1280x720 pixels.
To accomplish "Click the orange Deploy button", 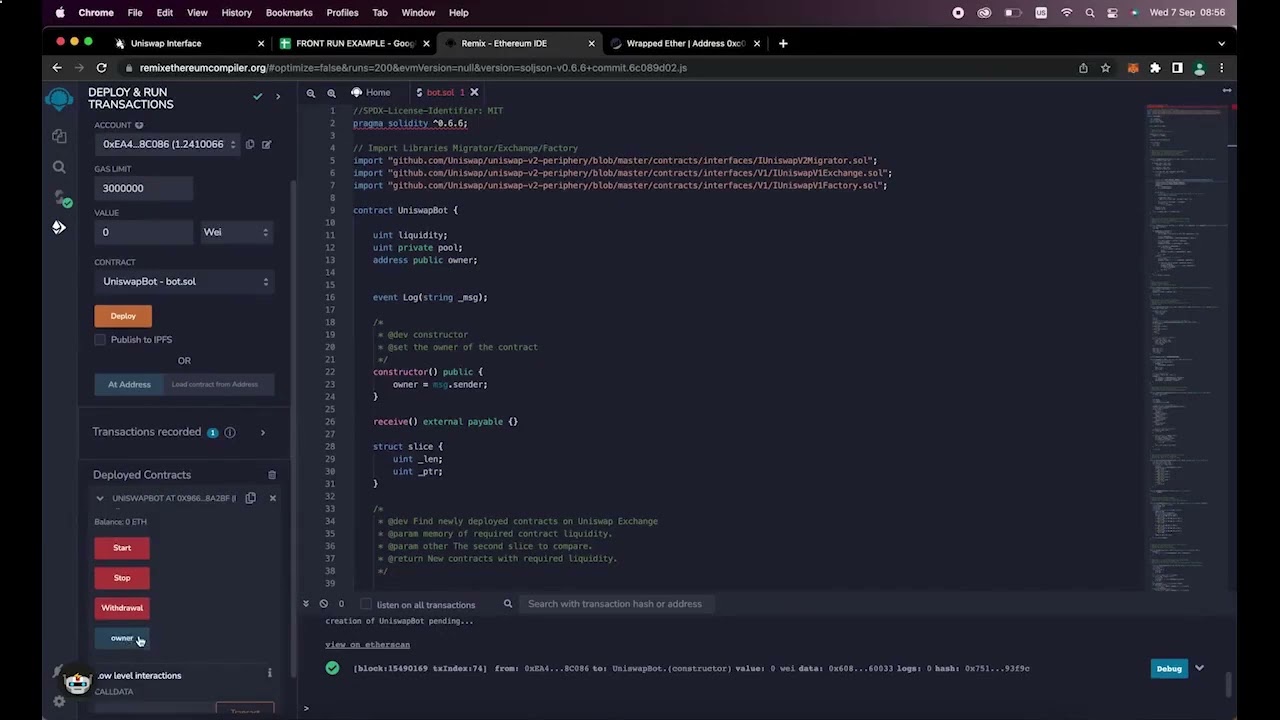I will 123,316.
